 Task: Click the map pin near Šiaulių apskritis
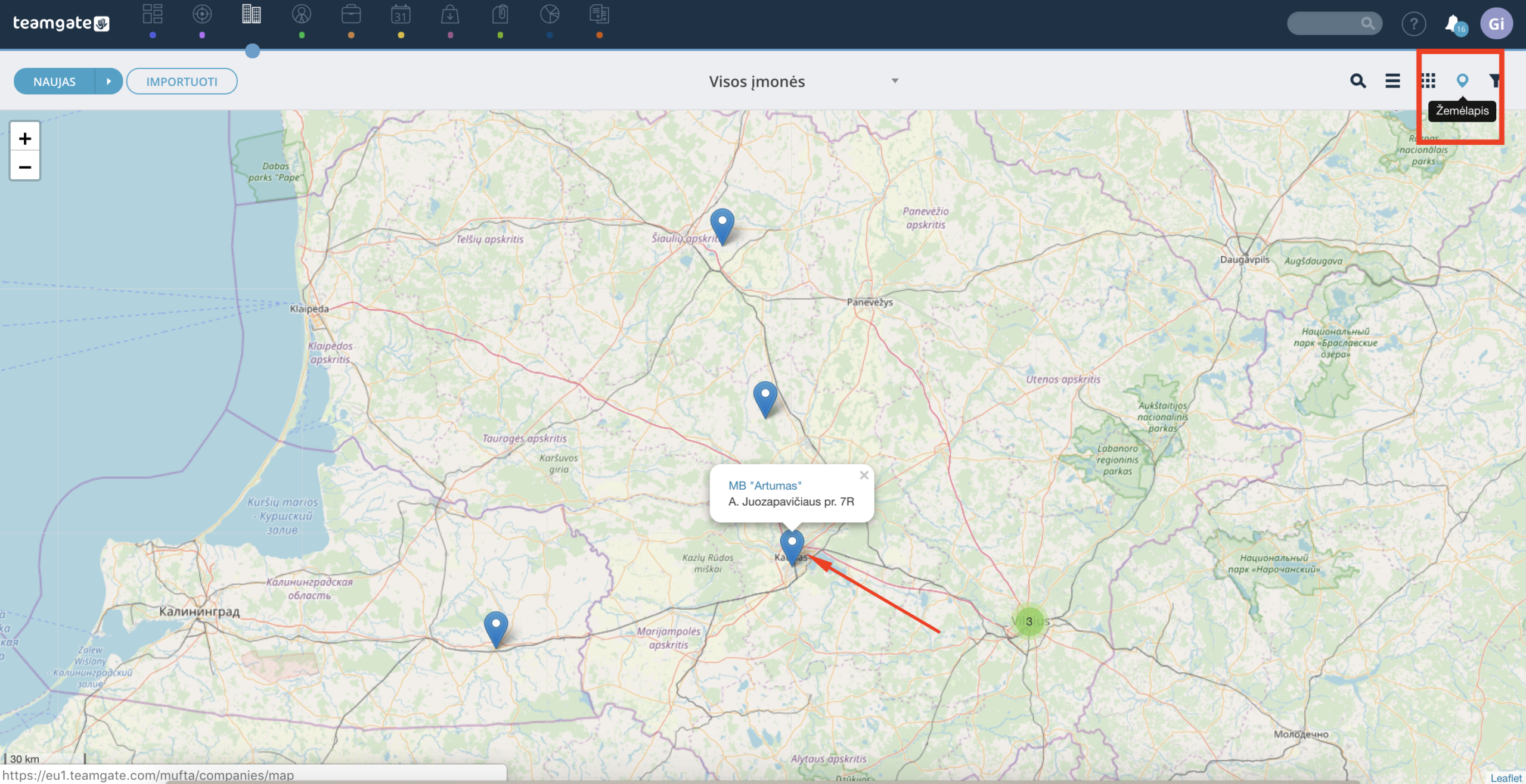point(722,227)
